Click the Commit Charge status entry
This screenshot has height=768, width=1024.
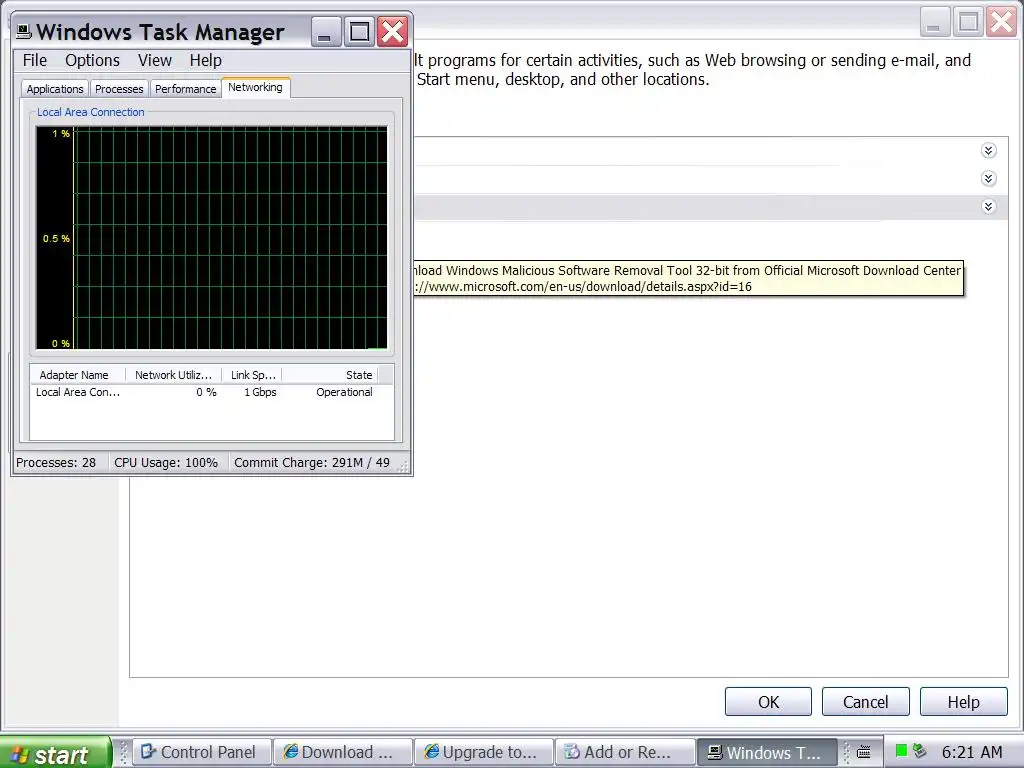click(312, 463)
